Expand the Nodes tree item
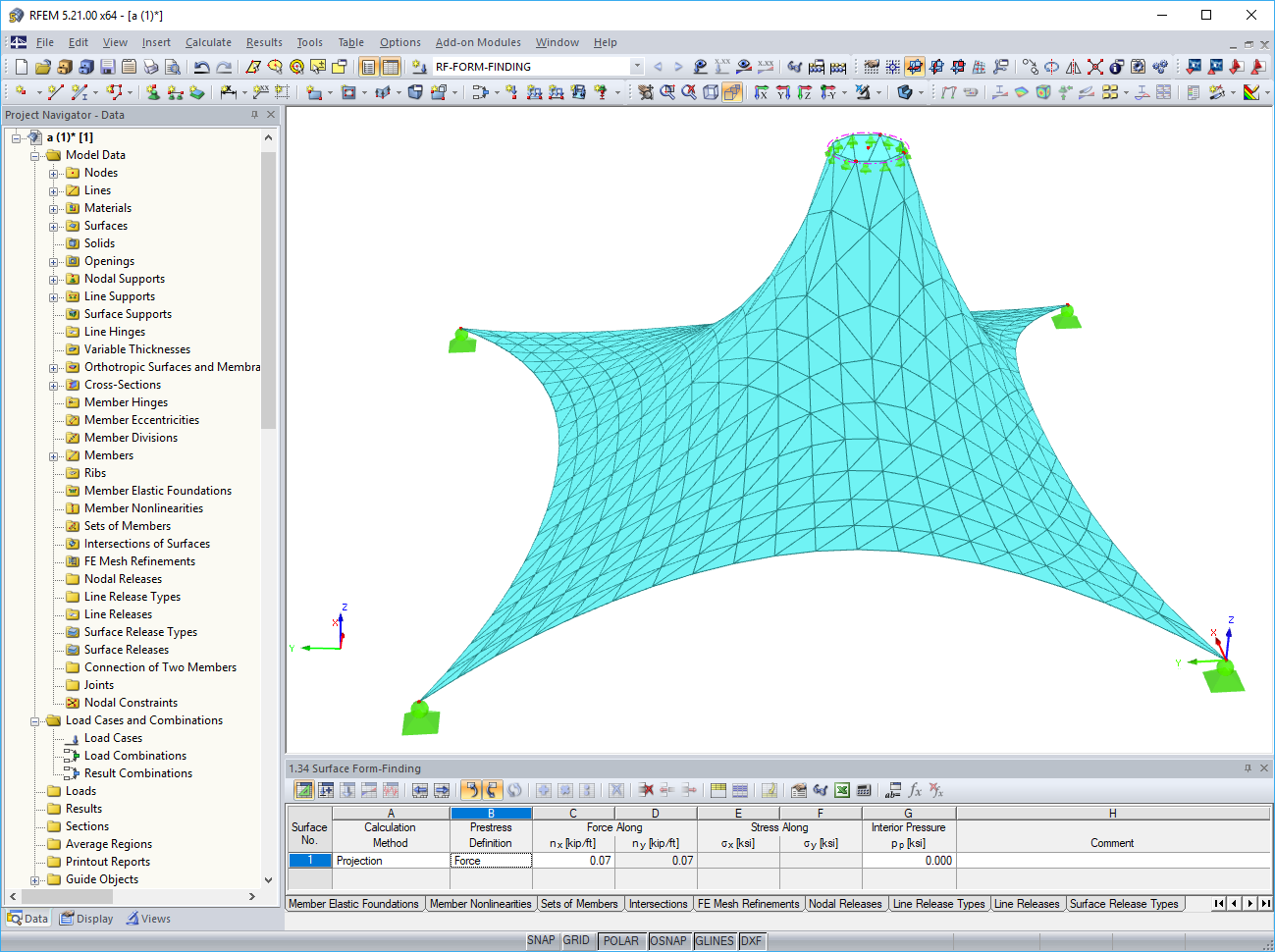Viewport: 1275px width, 952px height. pyautogui.click(x=54, y=173)
